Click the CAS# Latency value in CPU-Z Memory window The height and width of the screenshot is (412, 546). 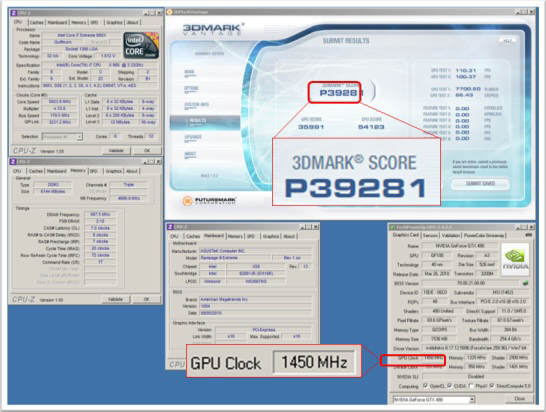tap(100, 228)
